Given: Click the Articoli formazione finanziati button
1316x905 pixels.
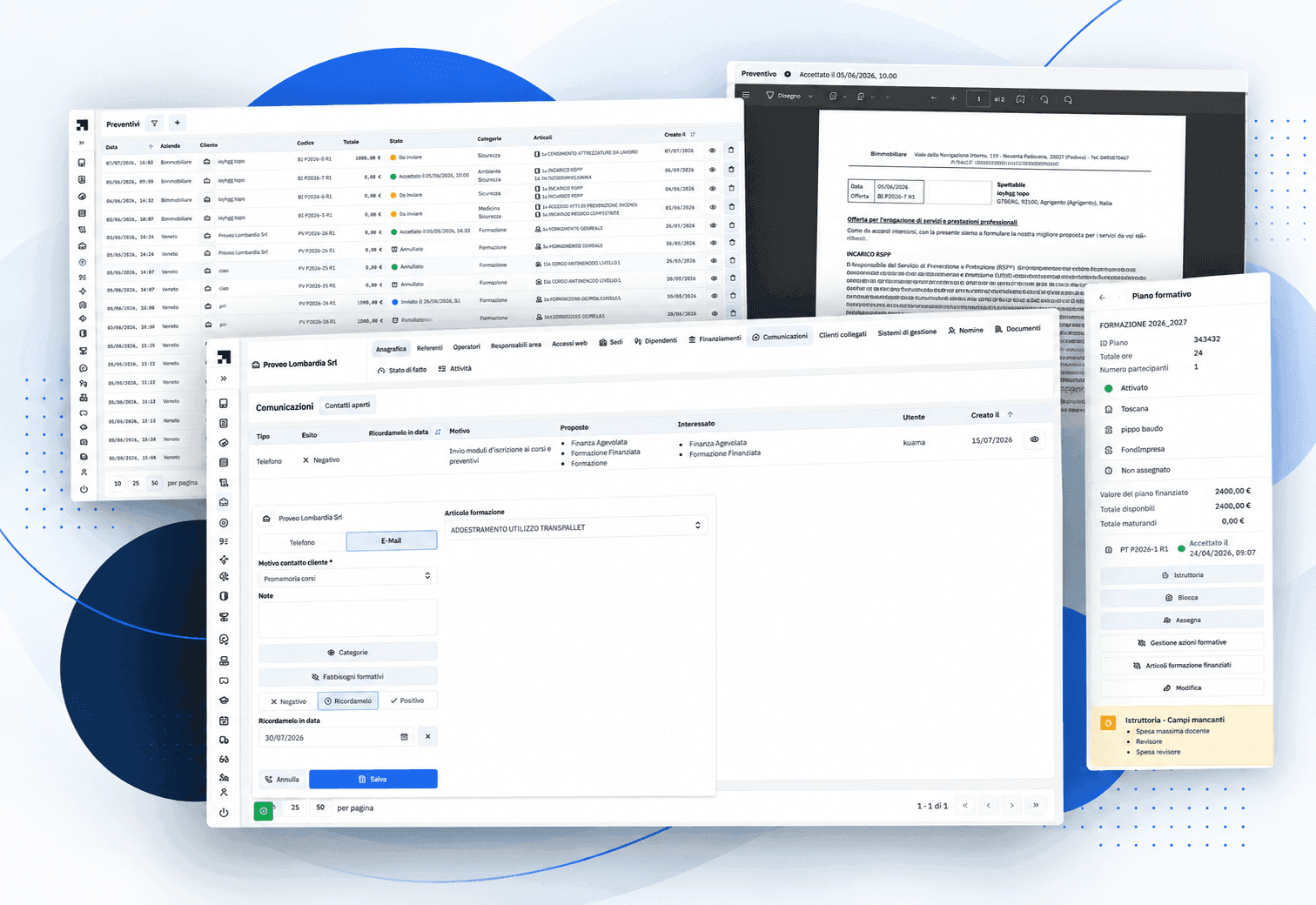Looking at the screenshot, I should coord(1182,665).
